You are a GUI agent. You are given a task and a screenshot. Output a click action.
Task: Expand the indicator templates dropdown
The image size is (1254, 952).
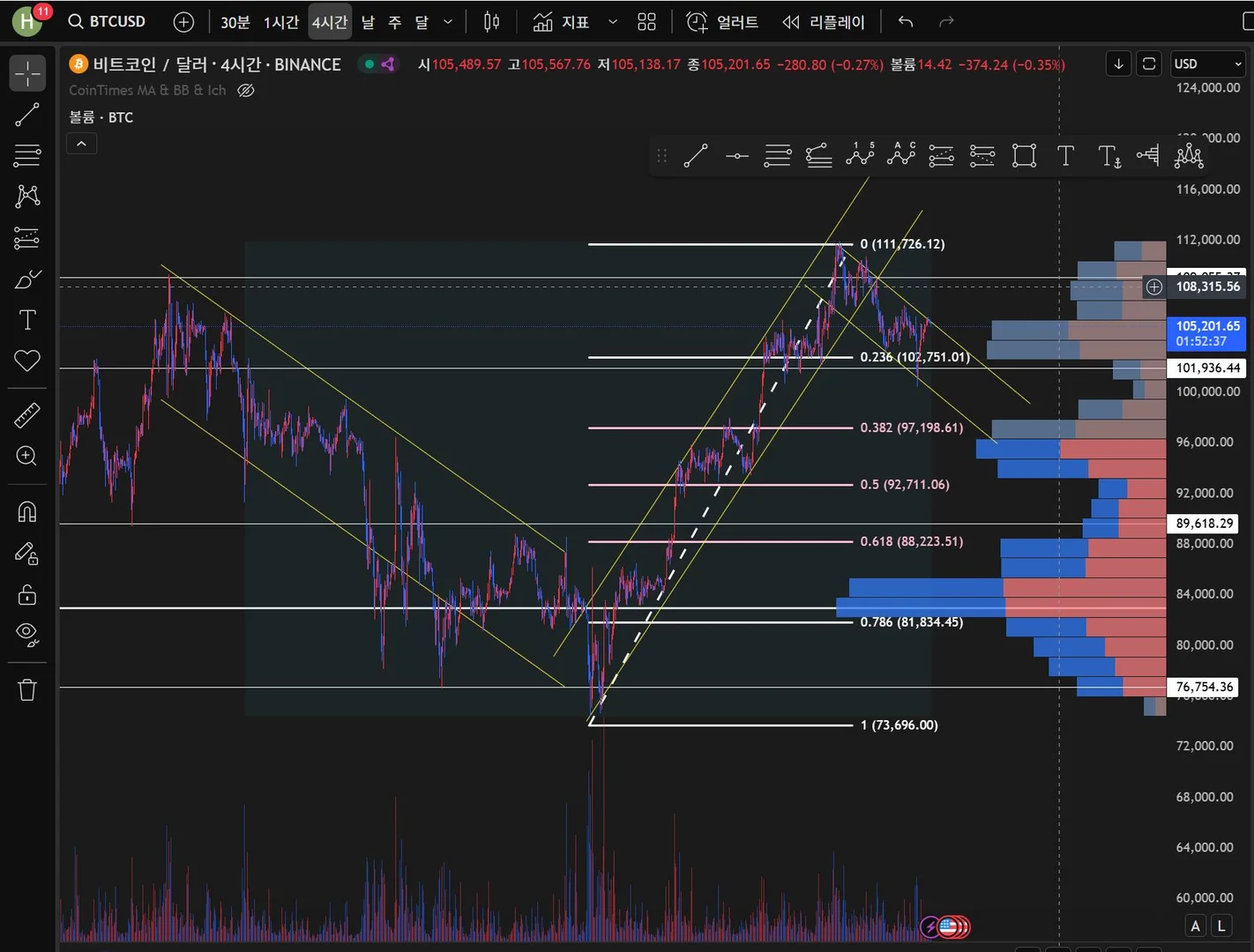(613, 22)
